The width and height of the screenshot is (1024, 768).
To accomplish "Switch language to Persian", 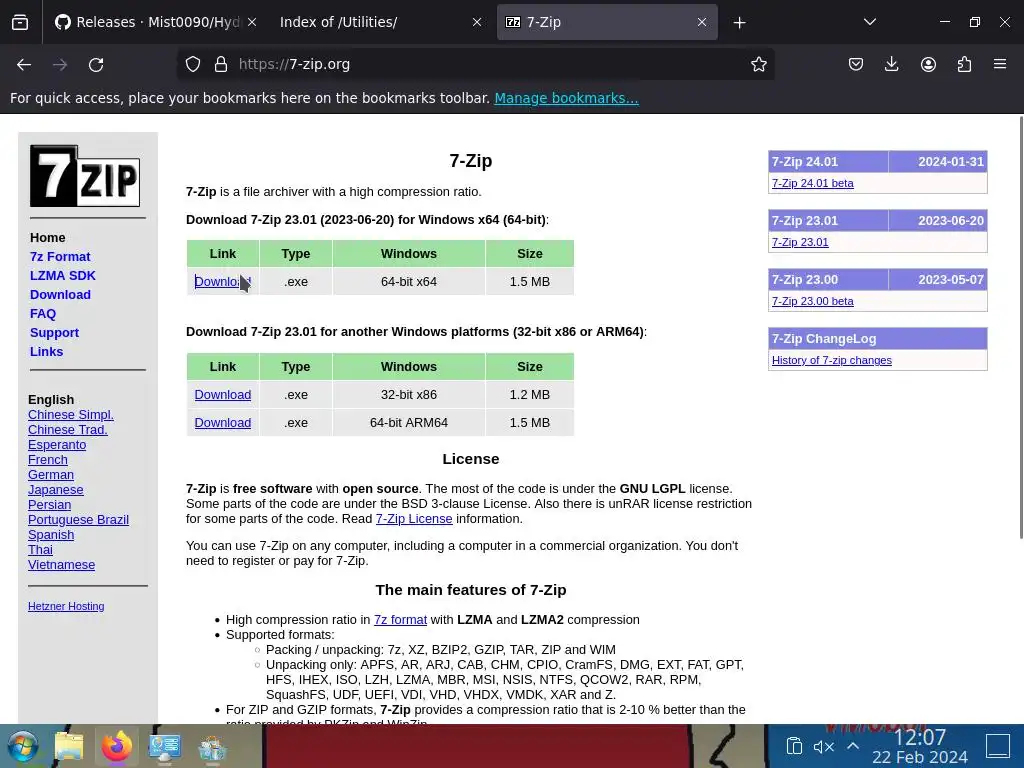I will [50, 505].
